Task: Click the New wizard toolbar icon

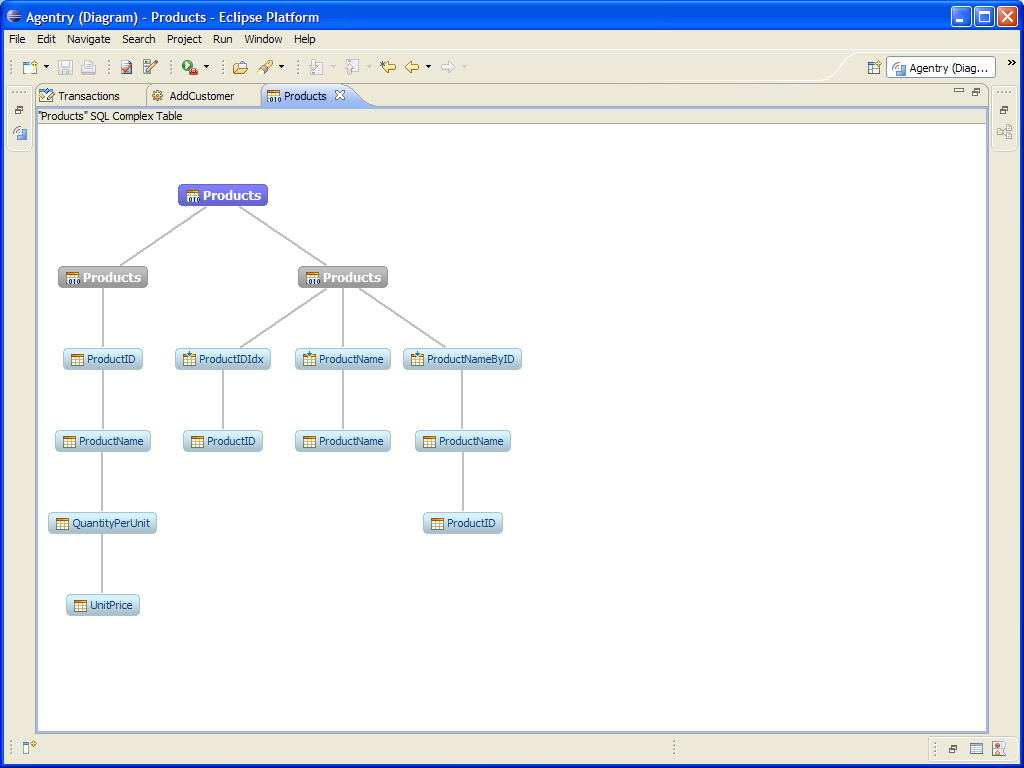Action: pos(30,67)
